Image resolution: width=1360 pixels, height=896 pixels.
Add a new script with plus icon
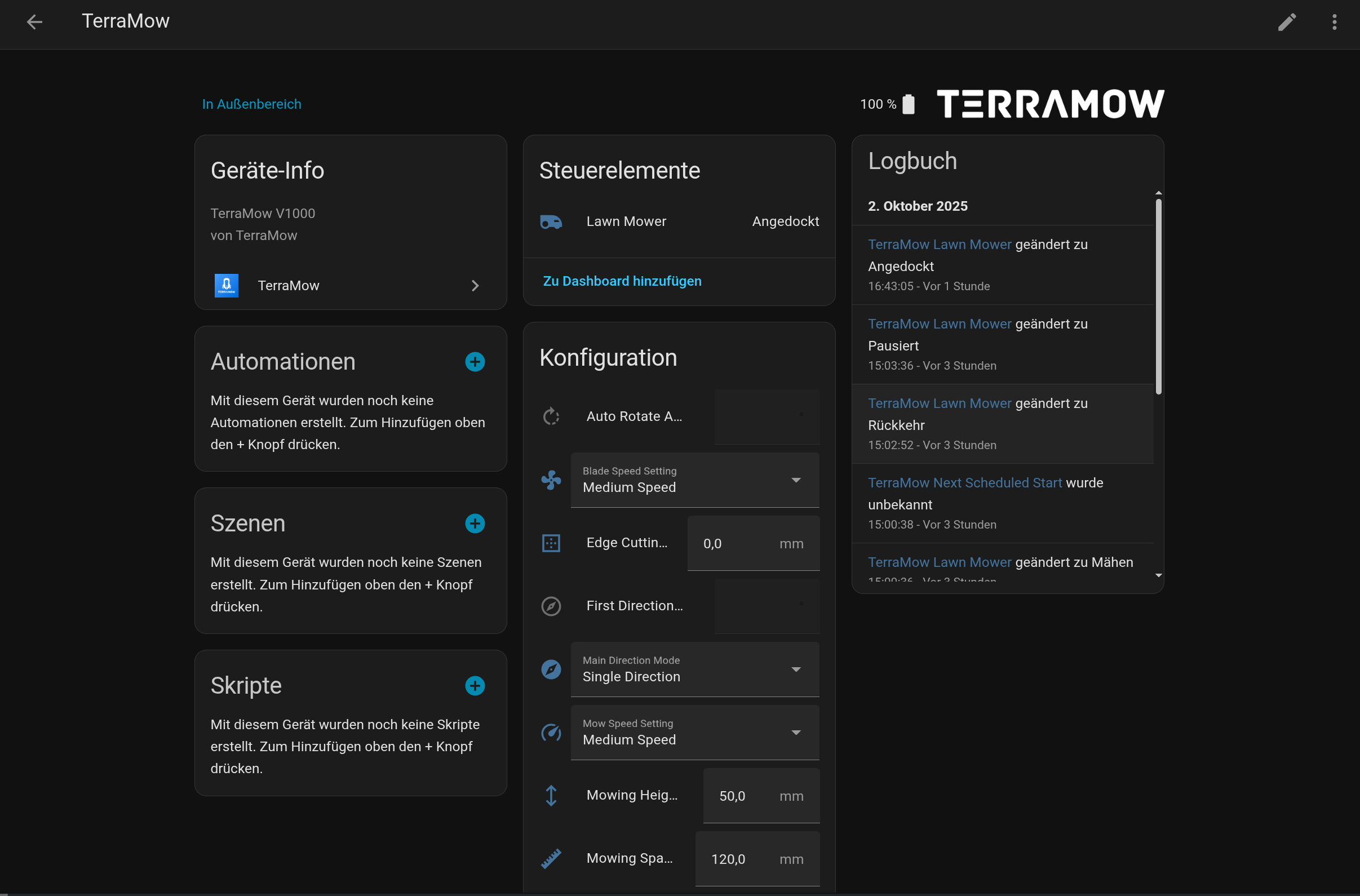coord(475,686)
